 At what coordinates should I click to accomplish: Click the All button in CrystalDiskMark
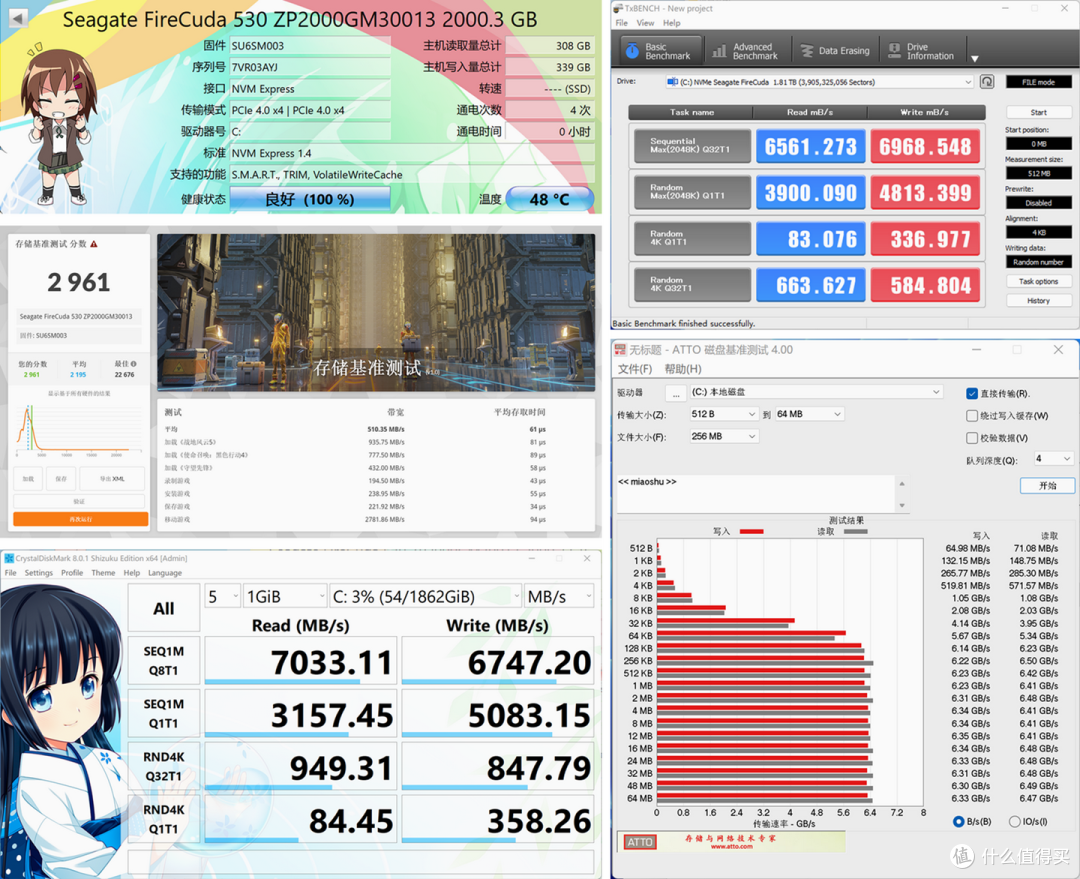[x=164, y=608]
